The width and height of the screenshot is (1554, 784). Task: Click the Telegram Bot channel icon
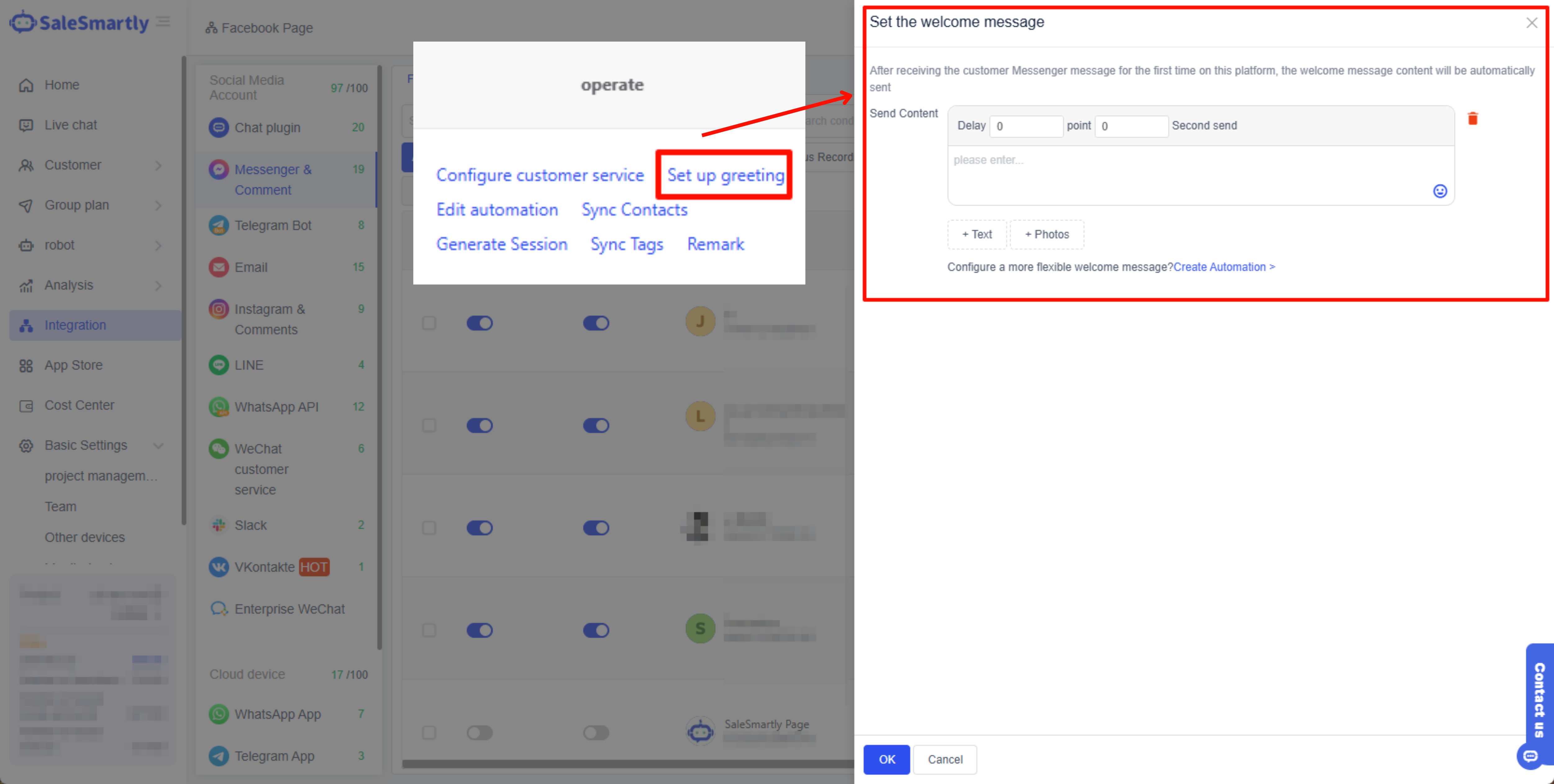tap(218, 226)
